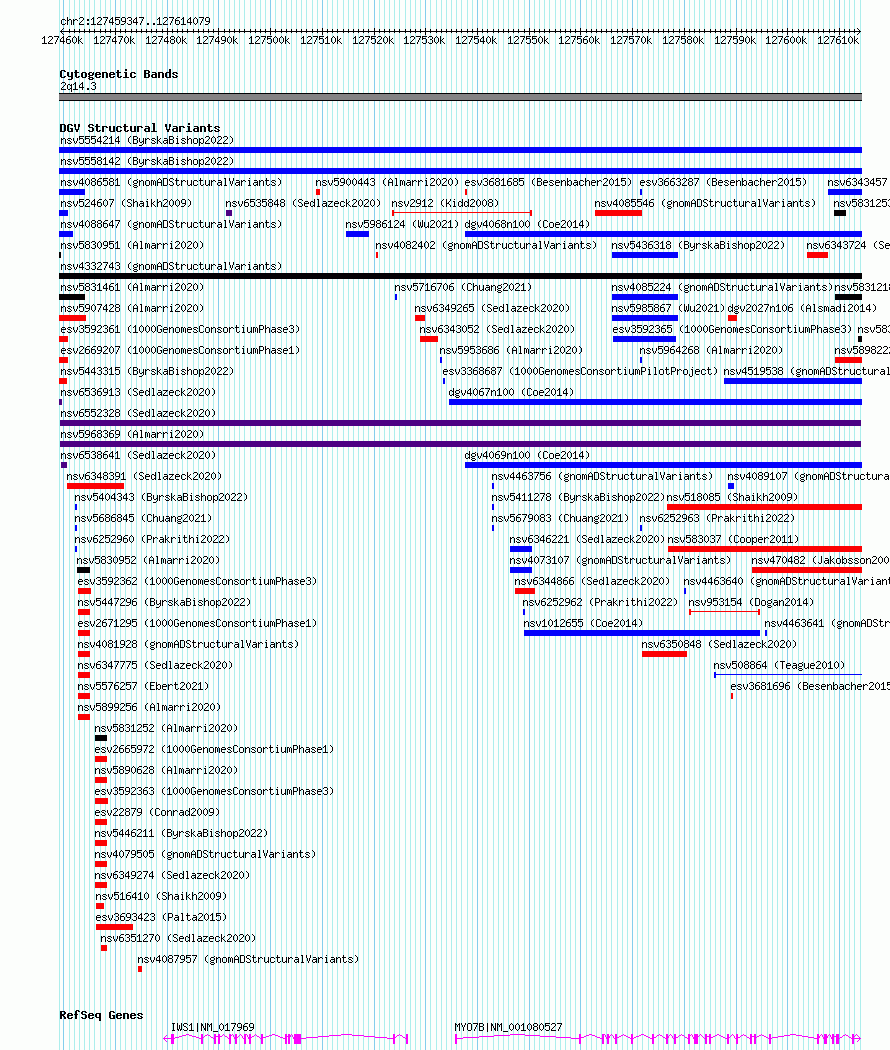Open esv2669207 1000Genomes Phase1 label
The height and width of the screenshot is (1050, 890).
click(180, 350)
